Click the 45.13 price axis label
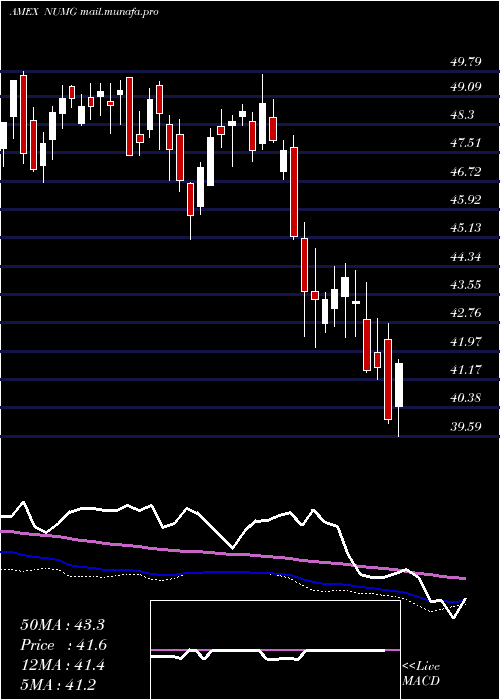 coord(466,228)
